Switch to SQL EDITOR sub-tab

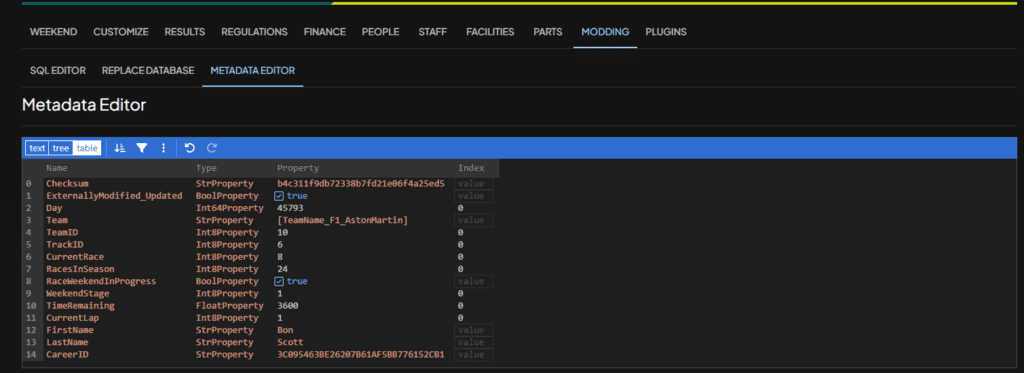(x=58, y=71)
